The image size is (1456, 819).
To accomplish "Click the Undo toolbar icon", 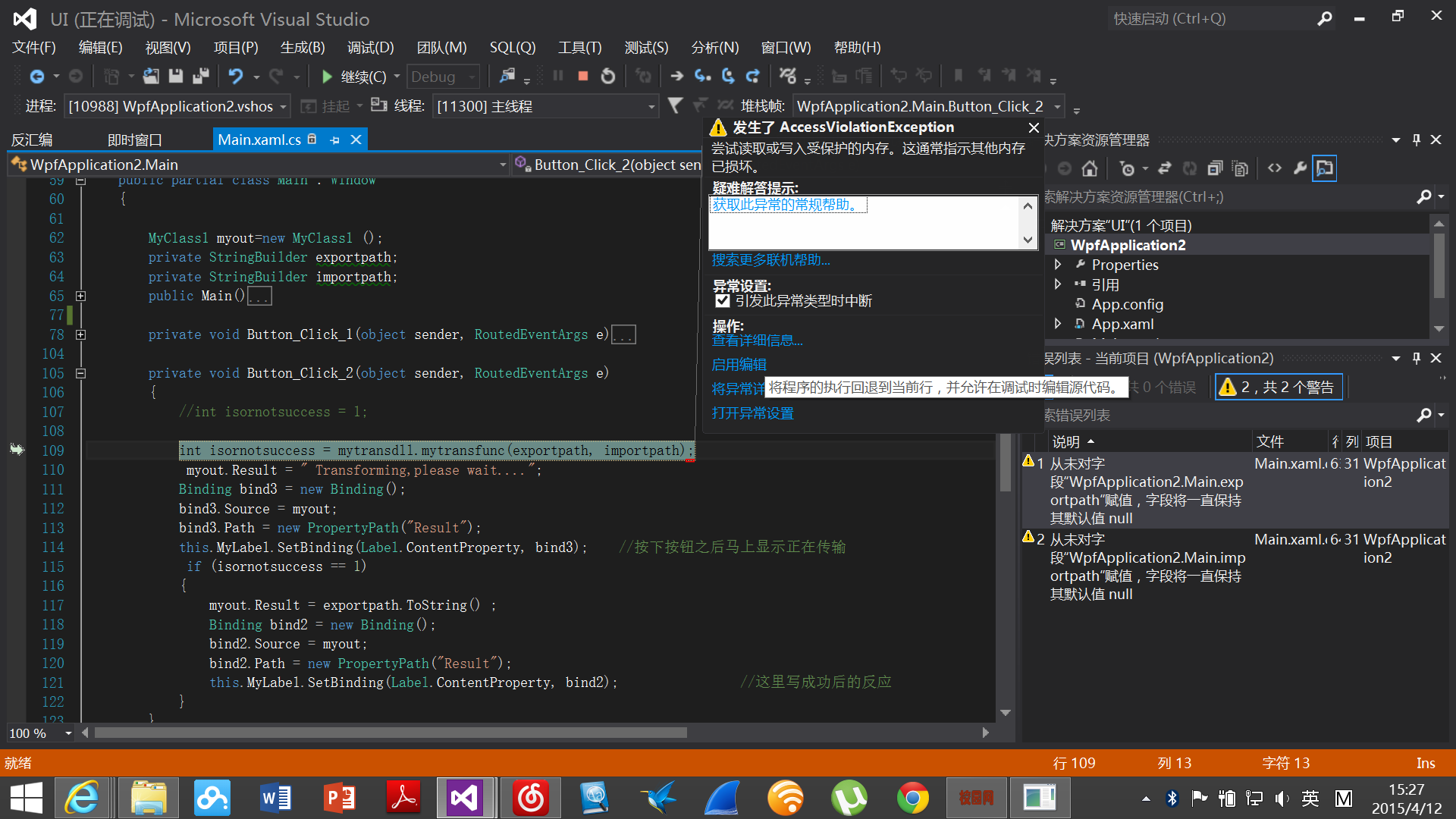I will pos(236,77).
